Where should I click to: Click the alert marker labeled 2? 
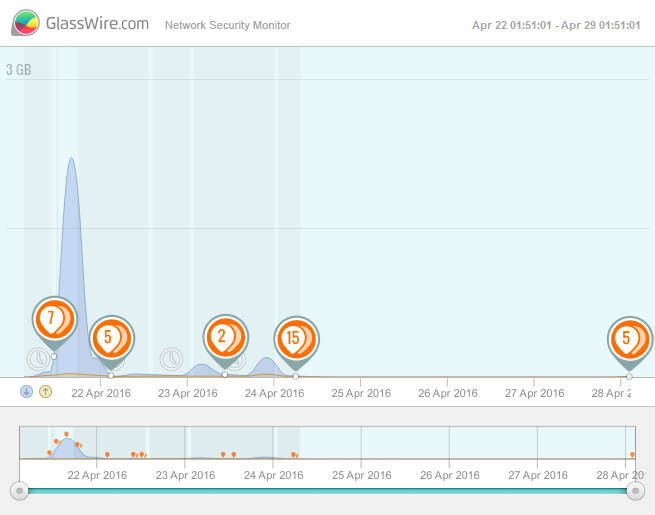pyautogui.click(x=224, y=337)
